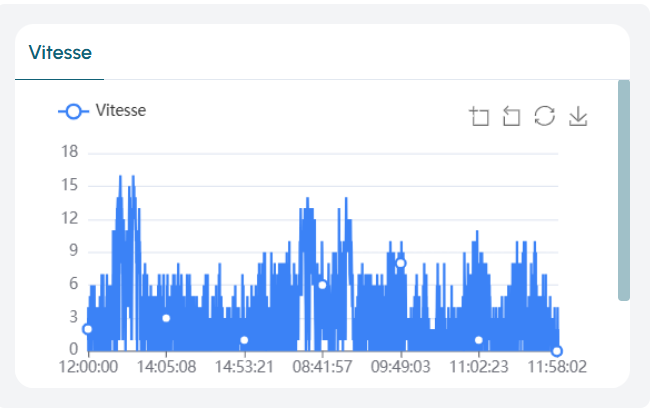Select the data point at 12:00:00

tap(88, 329)
